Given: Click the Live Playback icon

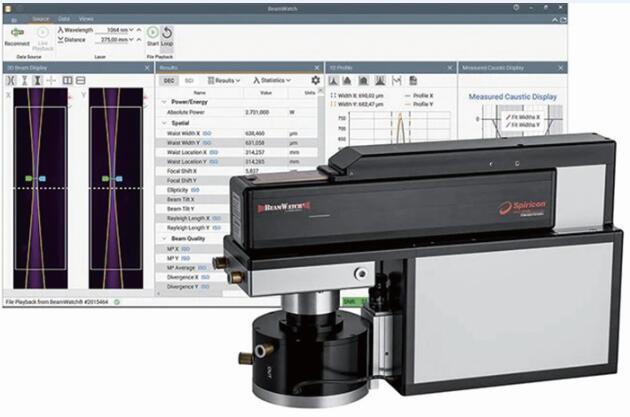Looking at the screenshot, I should (x=43, y=33).
